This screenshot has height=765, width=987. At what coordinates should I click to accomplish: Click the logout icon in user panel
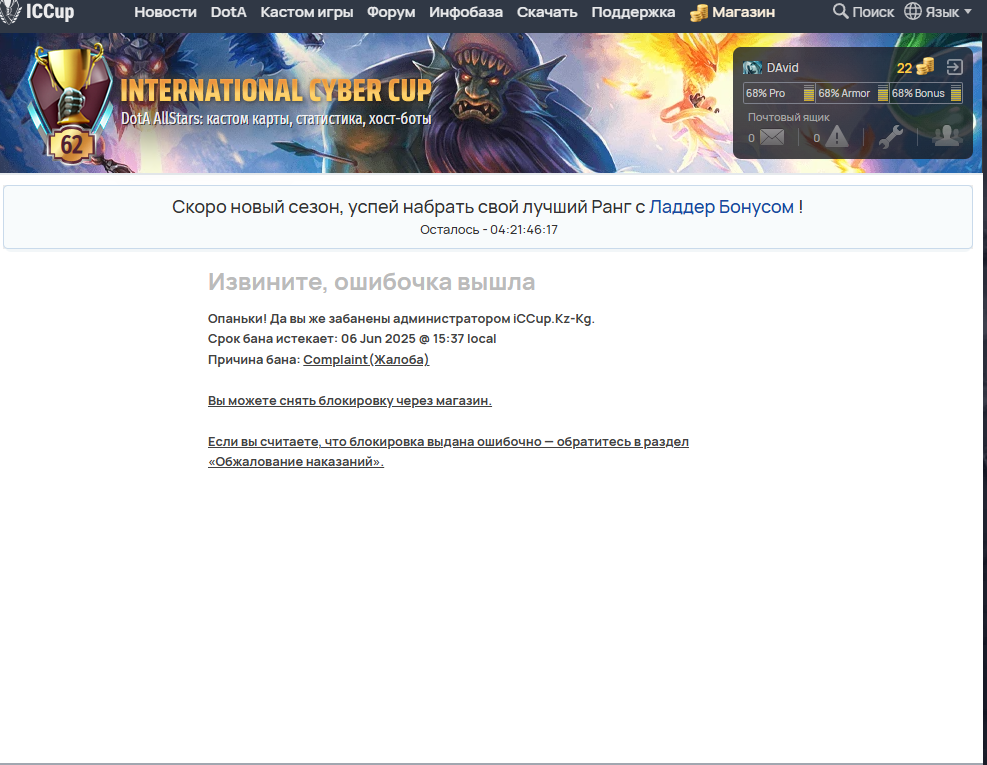954,67
